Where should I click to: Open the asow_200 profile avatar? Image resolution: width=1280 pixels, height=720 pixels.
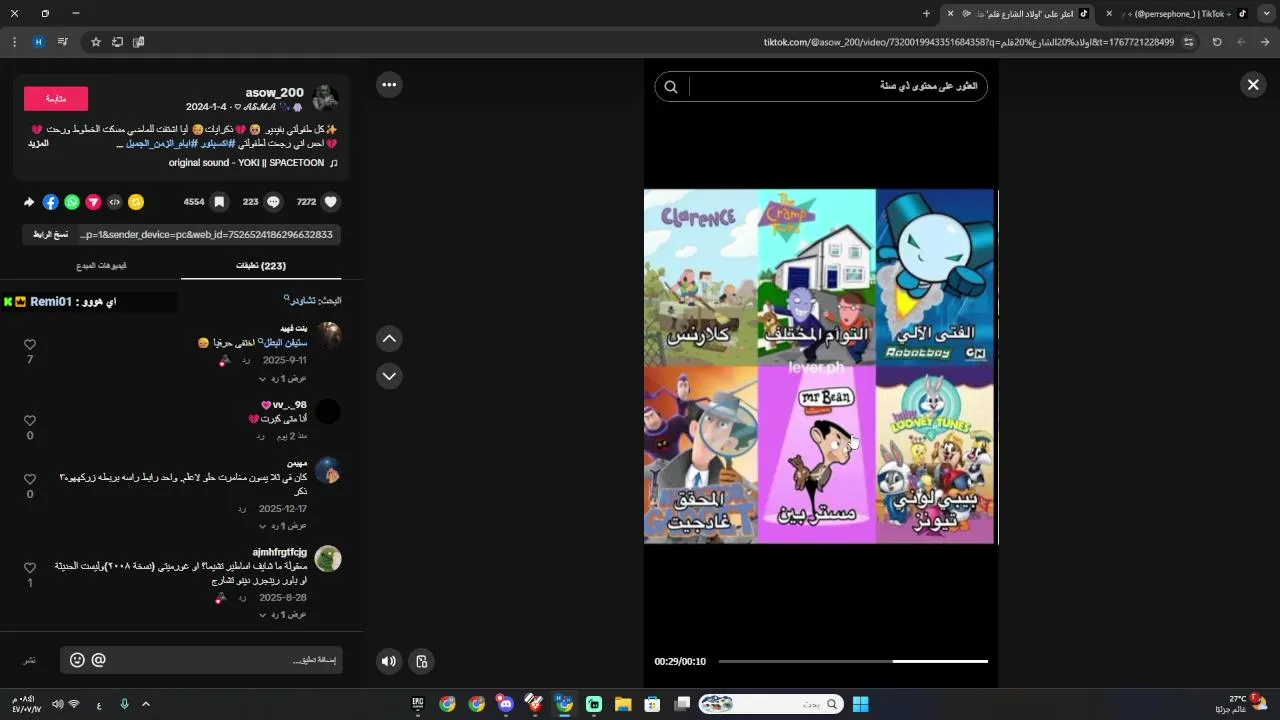(x=325, y=99)
